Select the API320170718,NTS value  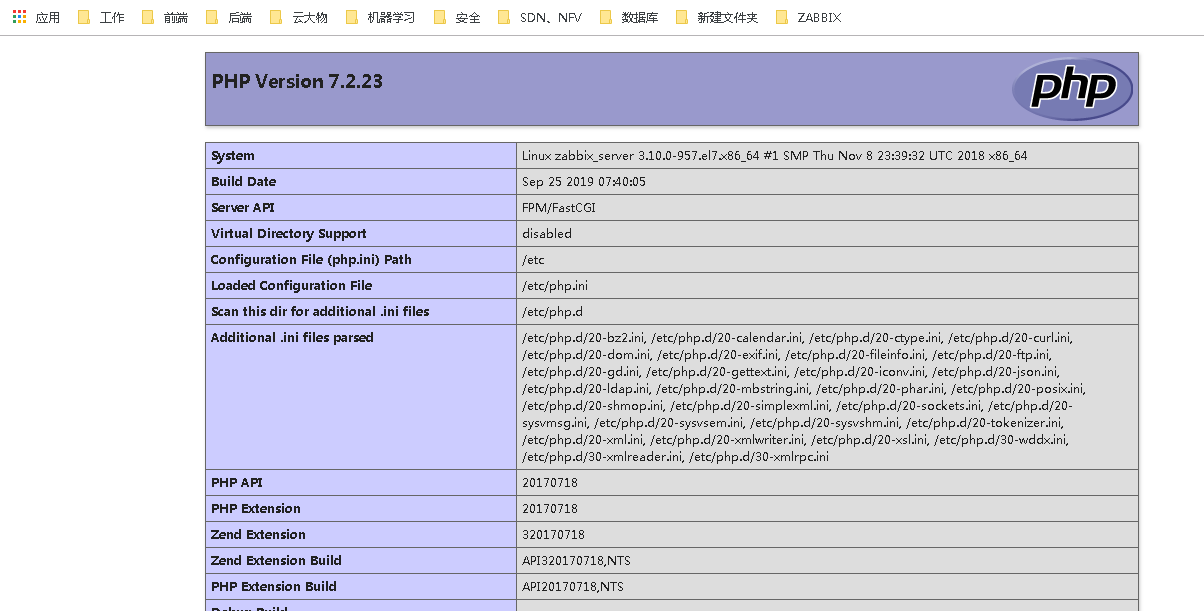[x=576, y=561]
